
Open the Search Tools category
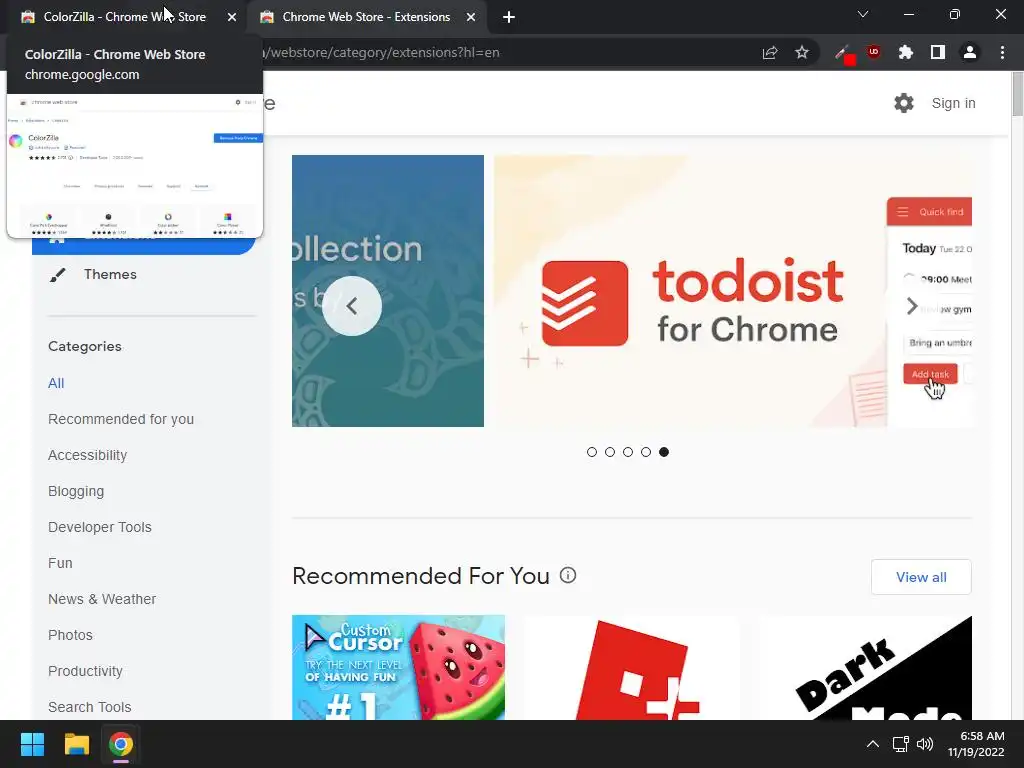[x=89, y=707]
